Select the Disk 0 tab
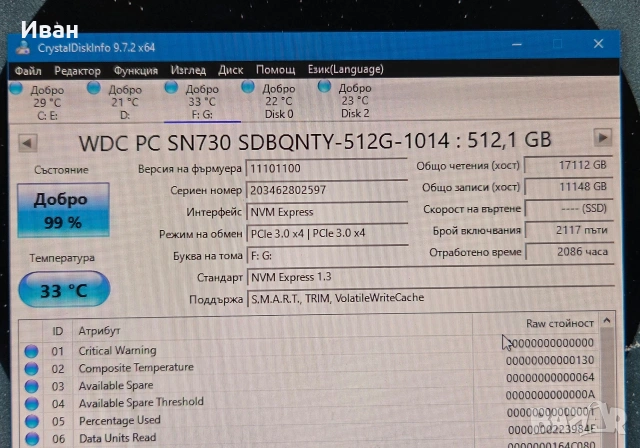The height and width of the screenshot is (448, 640). [279, 101]
